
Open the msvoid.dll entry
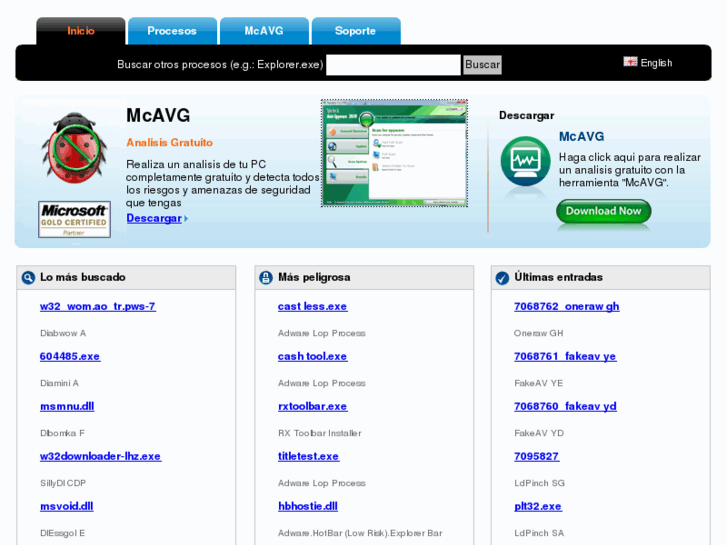[x=67, y=507]
